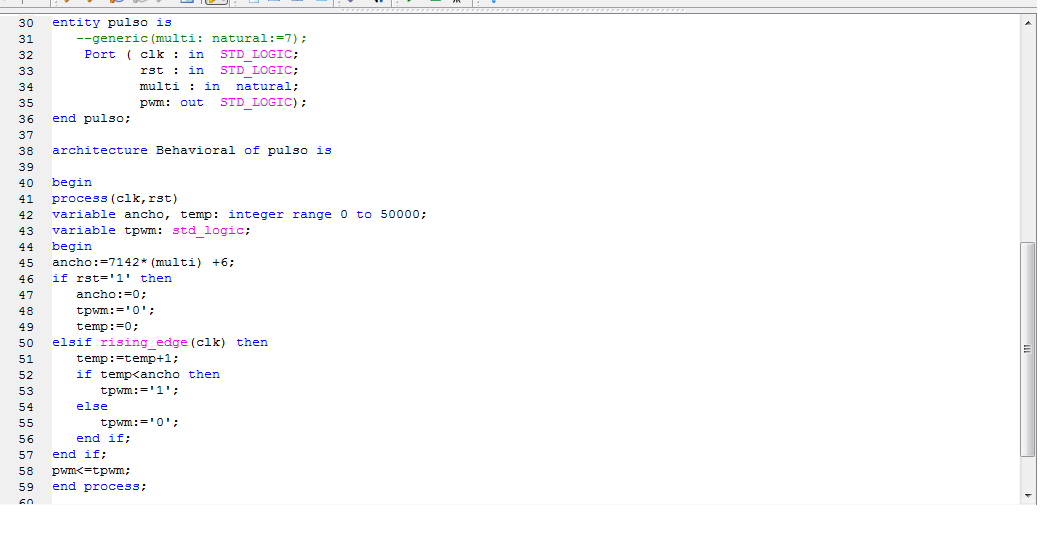Click the line "temp:=0;"

coord(107,326)
